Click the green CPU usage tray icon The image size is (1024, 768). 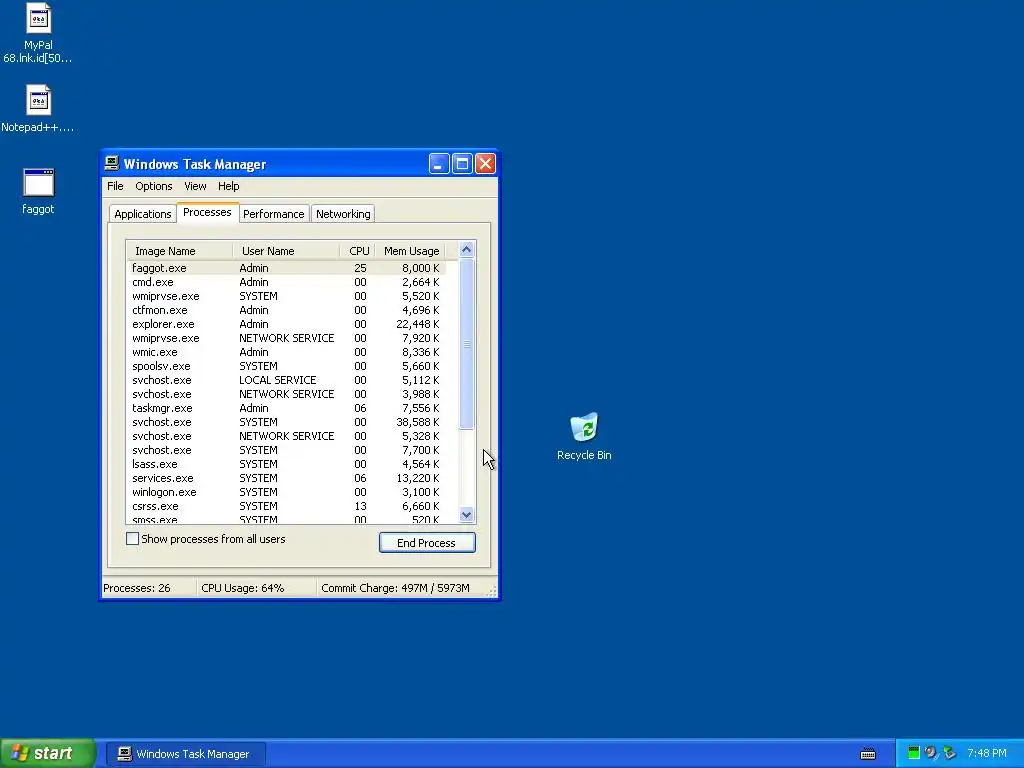click(x=914, y=753)
